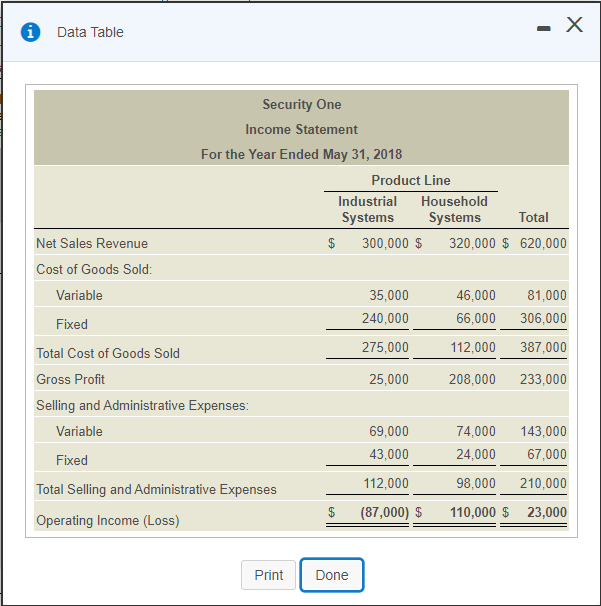601x606 pixels.
Task: Click variable COGS total 81,000
Action: coord(547,295)
